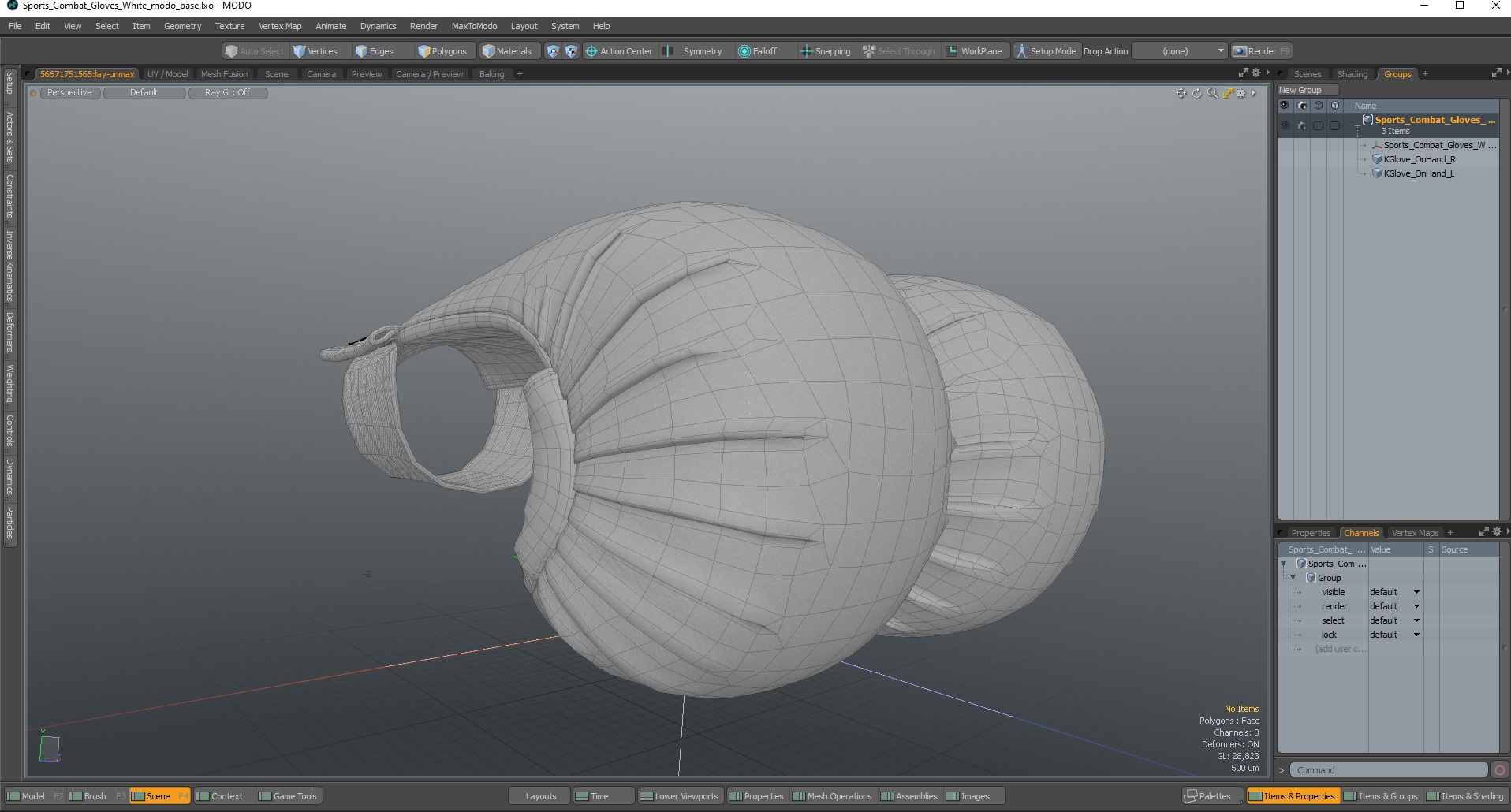1511x812 pixels.
Task: Select Vertices selection mode
Action: [x=315, y=51]
